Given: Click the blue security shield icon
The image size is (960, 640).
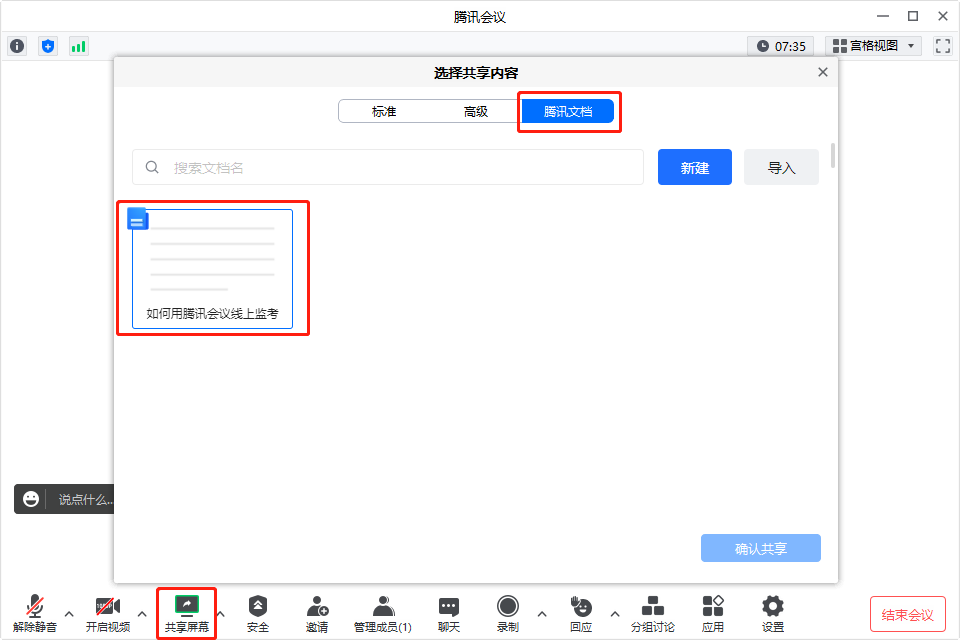Looking at the screenshot, I should click(48, 46).
